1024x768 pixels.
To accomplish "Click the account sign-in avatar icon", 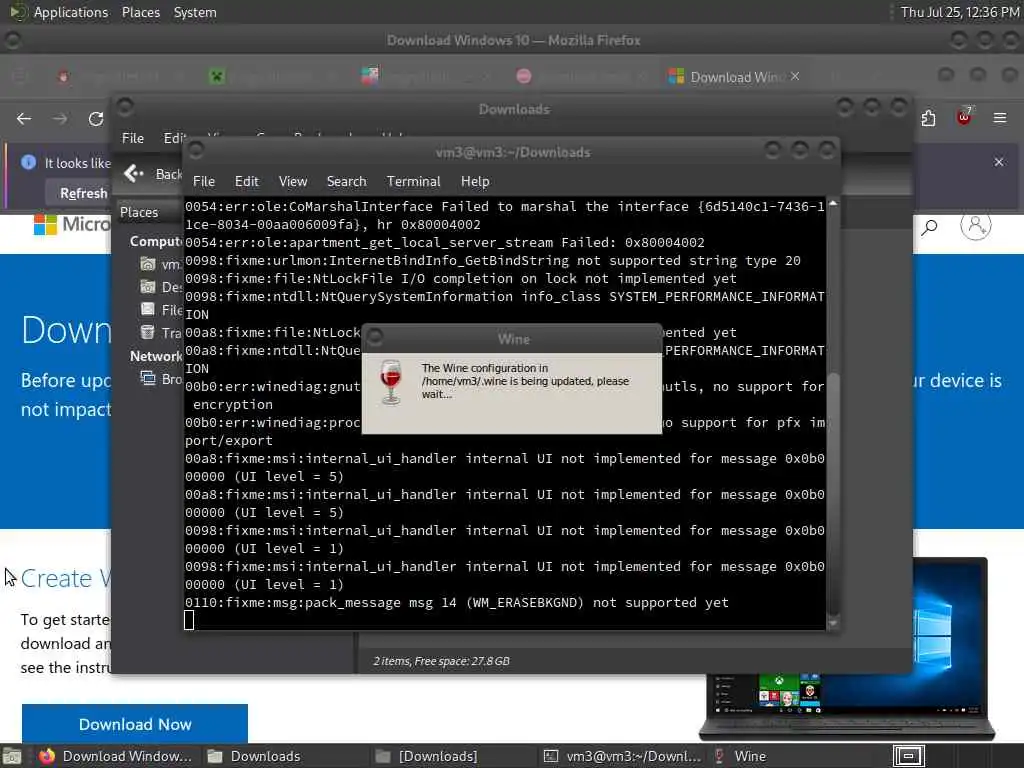I will (975, 225).
